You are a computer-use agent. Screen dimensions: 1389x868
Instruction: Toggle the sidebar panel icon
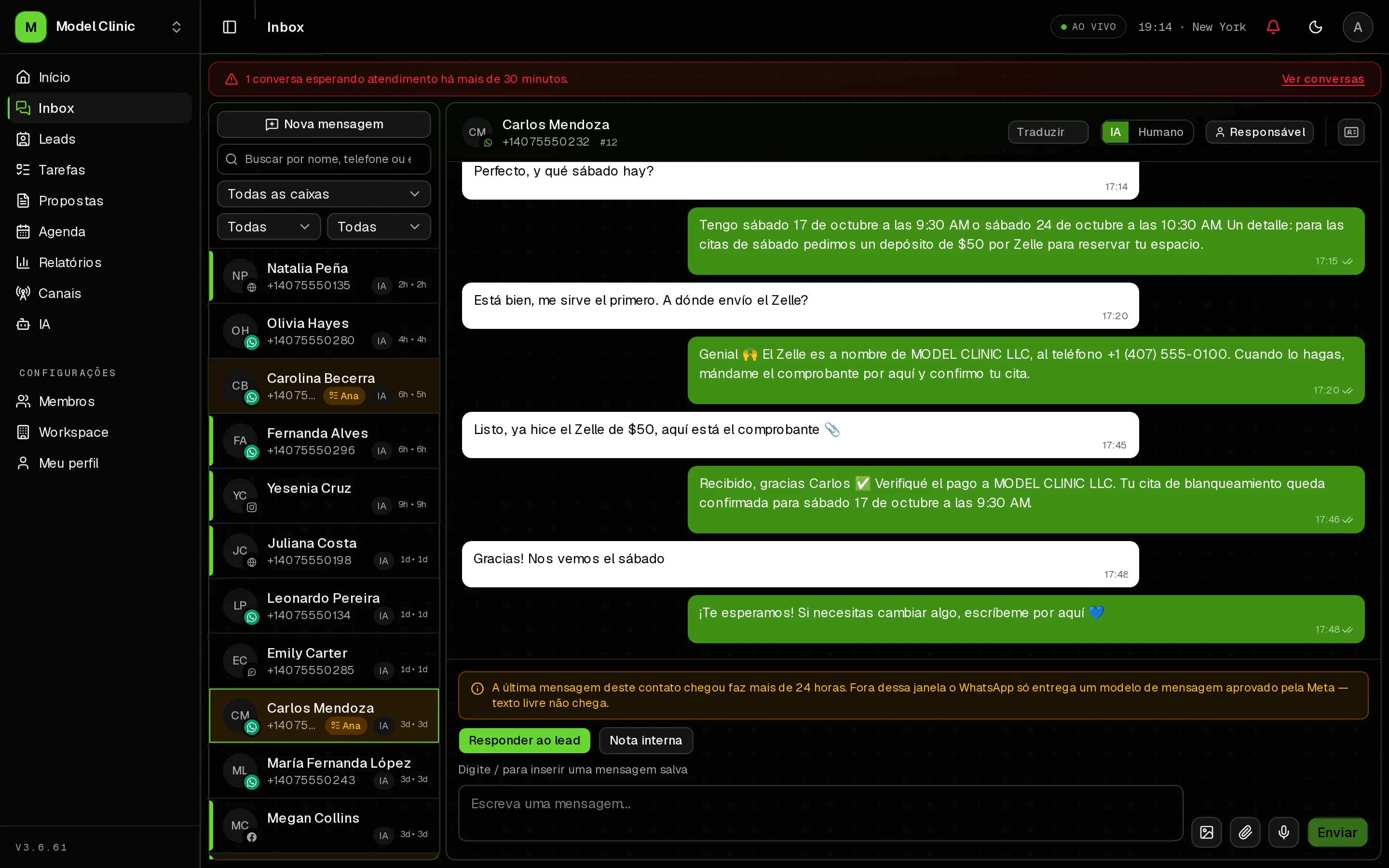pos(229,27)
